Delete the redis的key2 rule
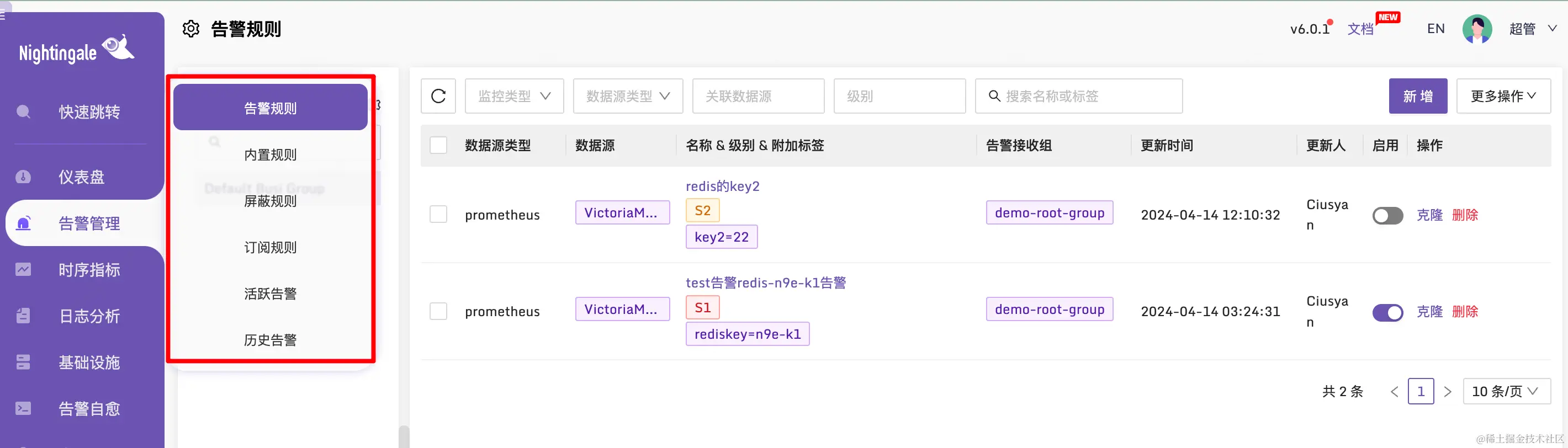Screen dimensions: 1568x448 tap(1465, 215)
